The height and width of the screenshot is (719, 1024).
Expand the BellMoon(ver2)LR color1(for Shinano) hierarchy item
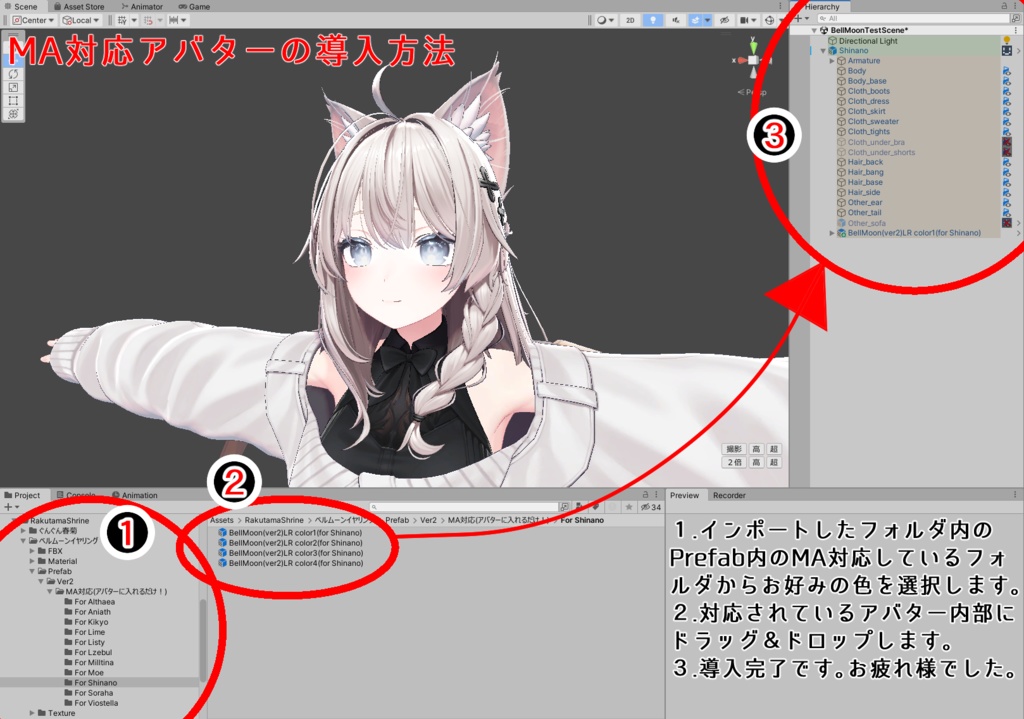pyautogui.click(x=832, y=232)
